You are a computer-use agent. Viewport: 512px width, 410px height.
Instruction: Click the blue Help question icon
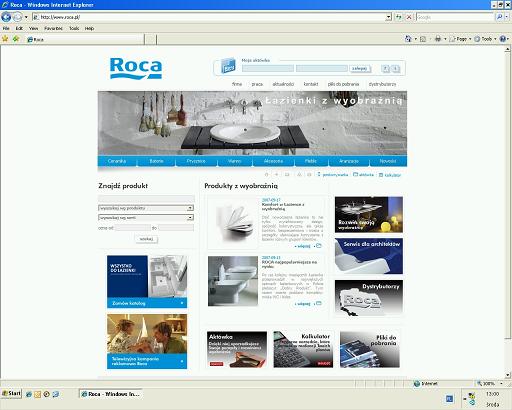click(x=503, y=39)
